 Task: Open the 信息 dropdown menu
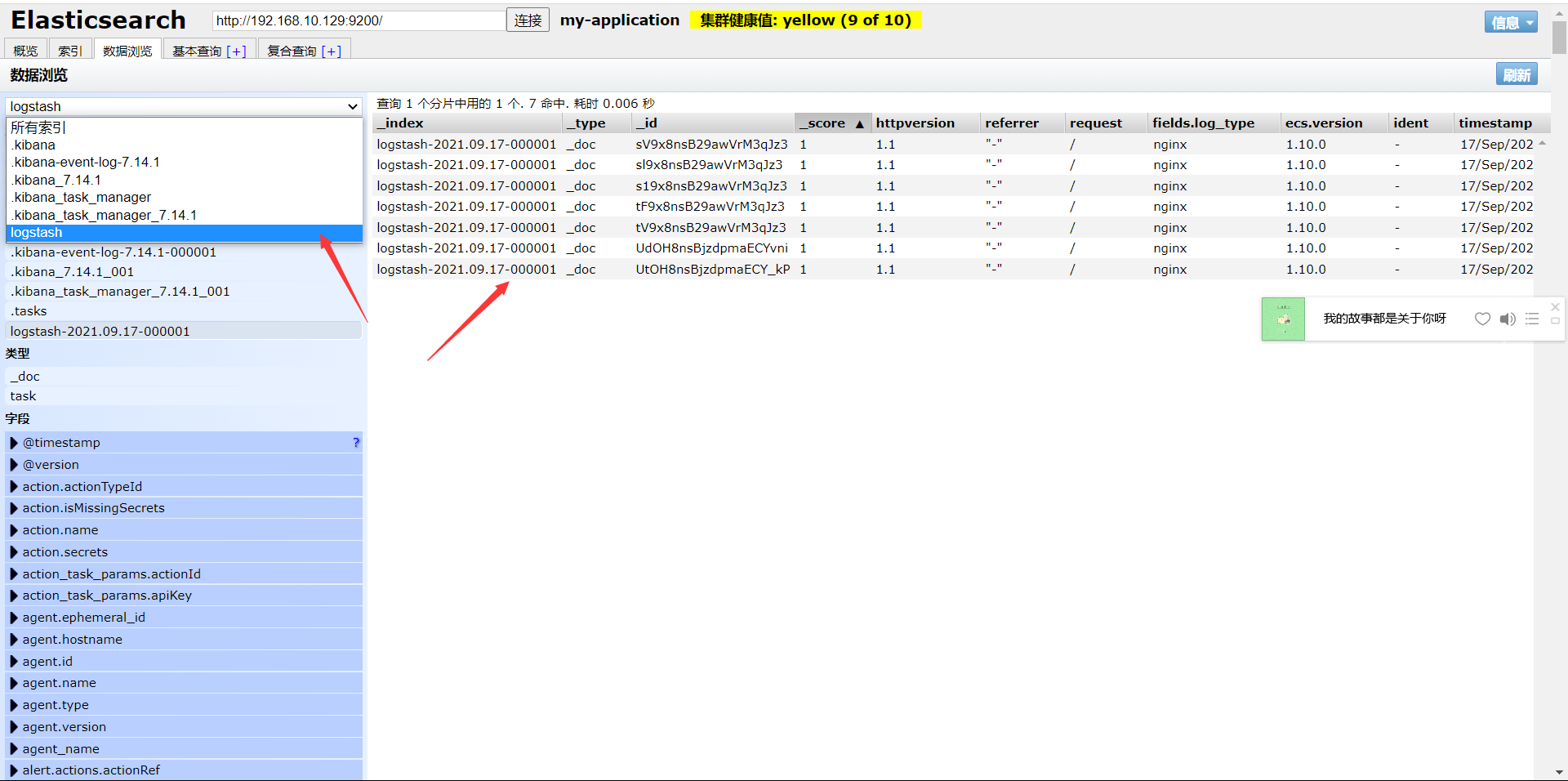[1510, 22]
